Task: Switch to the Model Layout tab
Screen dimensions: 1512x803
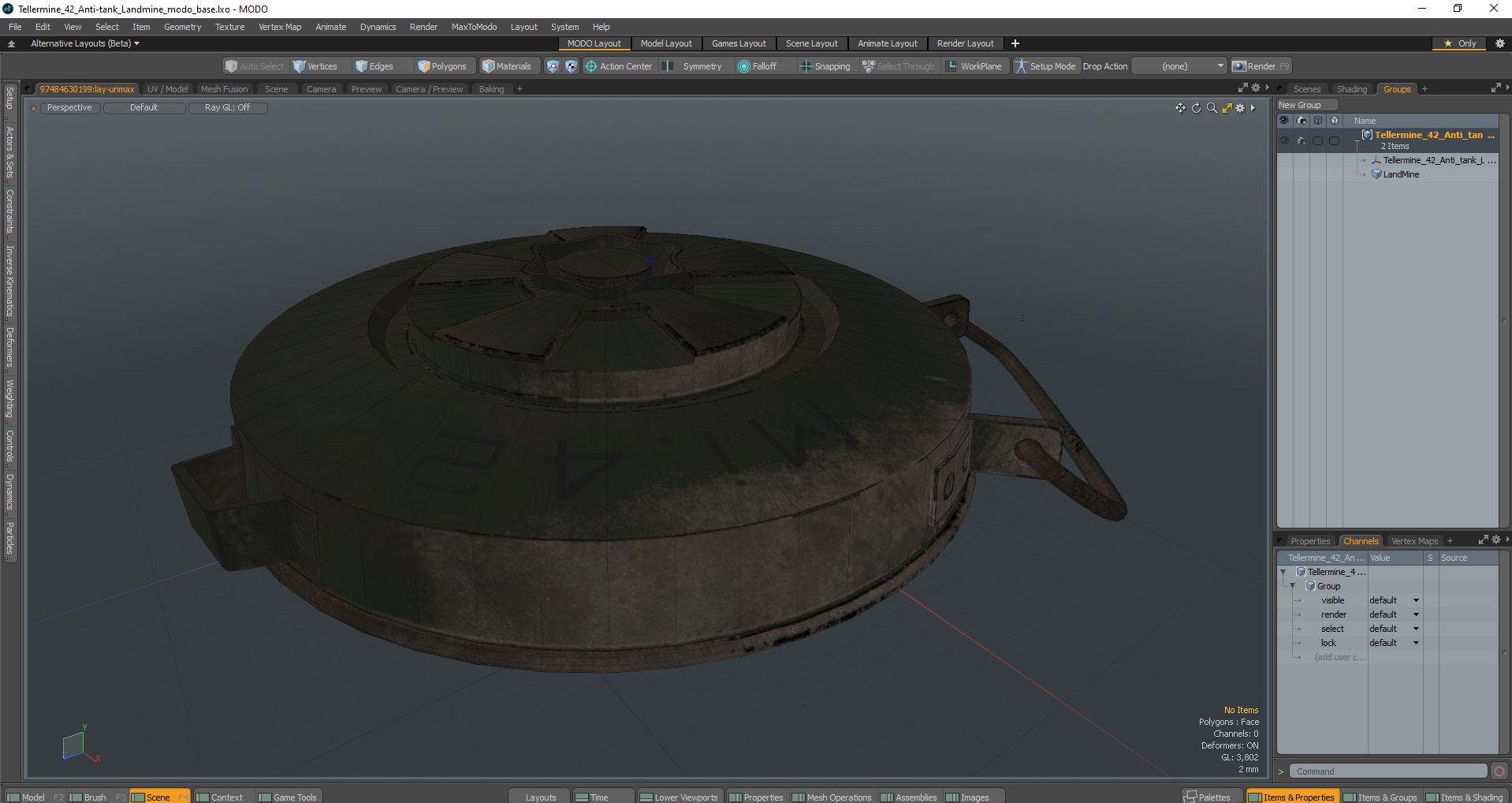Action: 666,43
